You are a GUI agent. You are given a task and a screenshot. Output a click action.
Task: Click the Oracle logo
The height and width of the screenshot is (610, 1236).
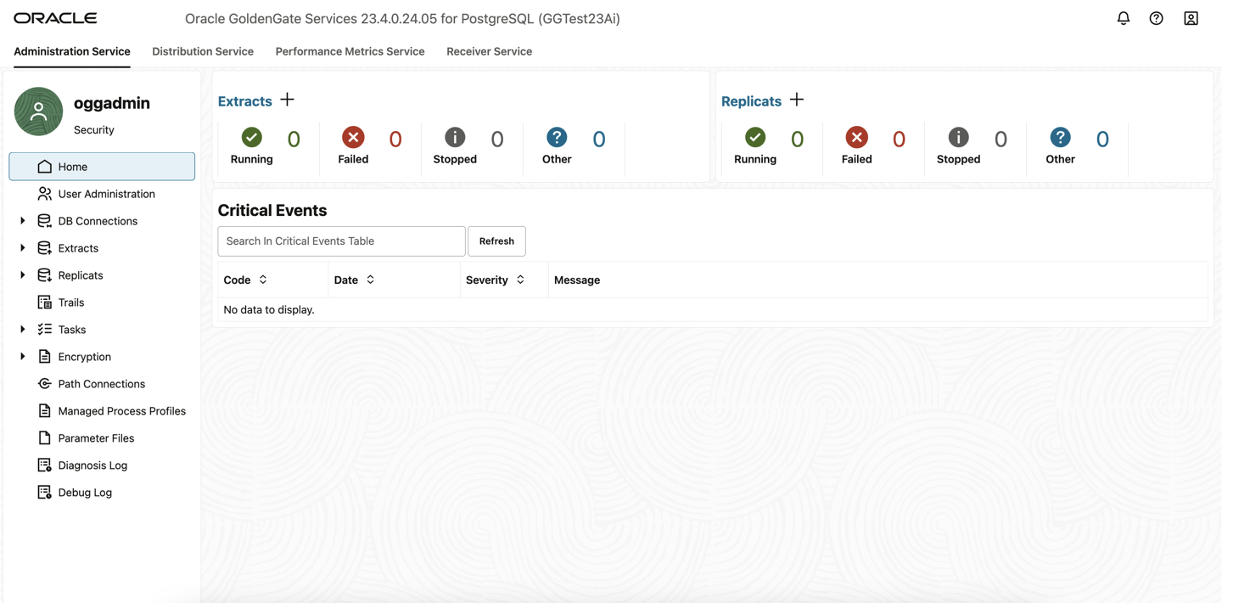55,18
